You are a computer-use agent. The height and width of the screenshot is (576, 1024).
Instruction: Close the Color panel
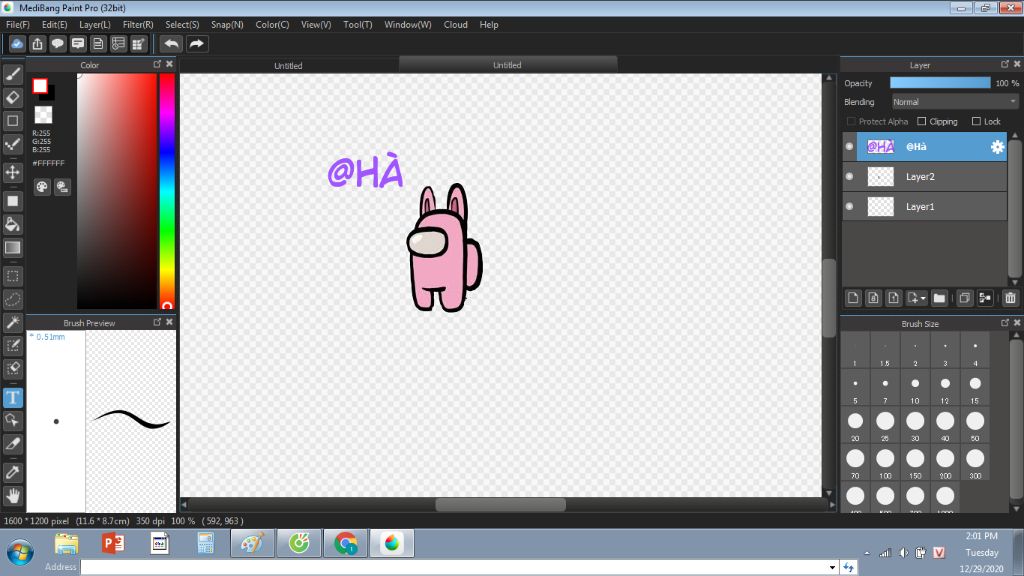169,64
